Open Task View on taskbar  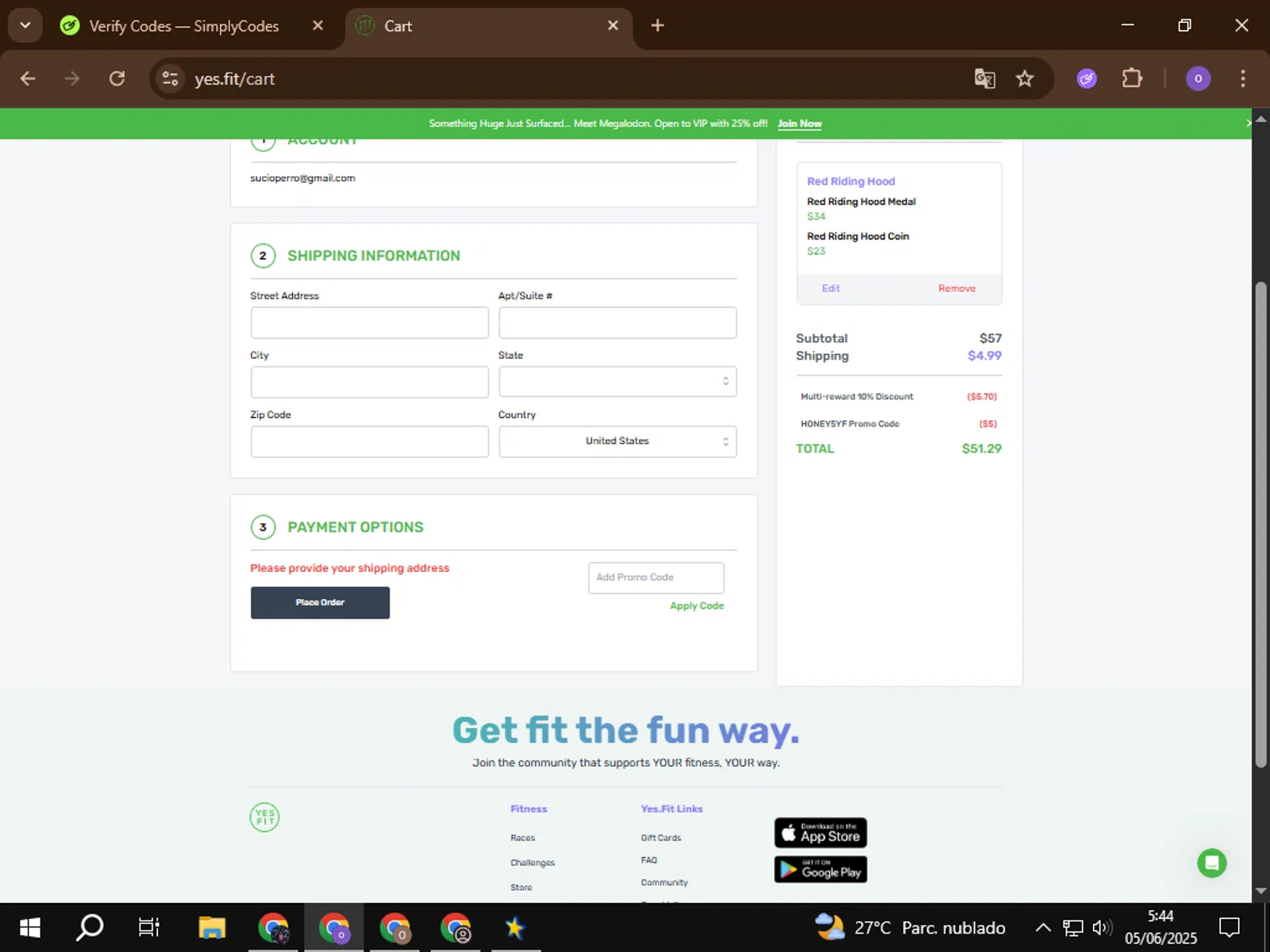tap(149, 927)
